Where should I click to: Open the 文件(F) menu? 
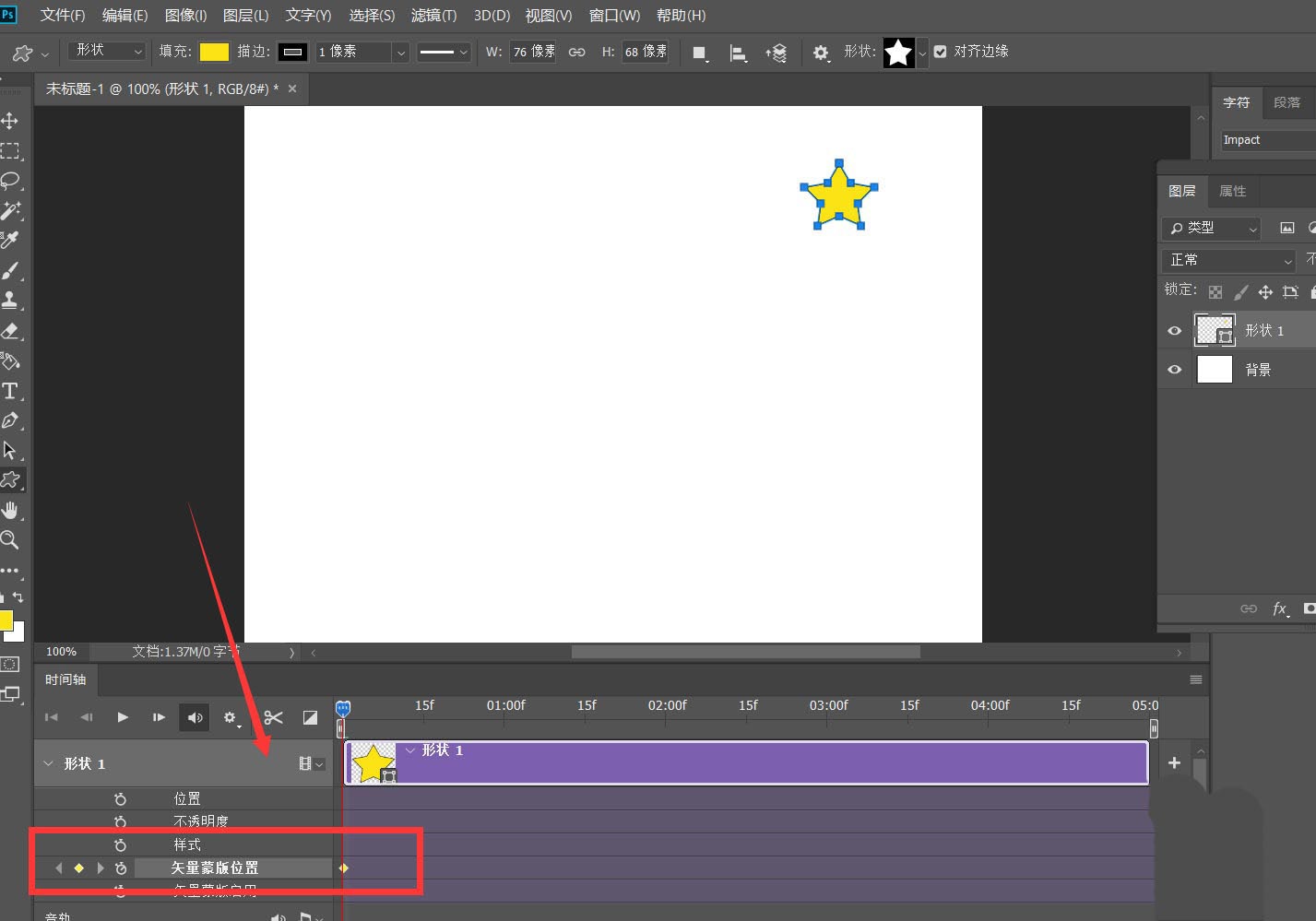pyautogui.click(x=63, y=16)
